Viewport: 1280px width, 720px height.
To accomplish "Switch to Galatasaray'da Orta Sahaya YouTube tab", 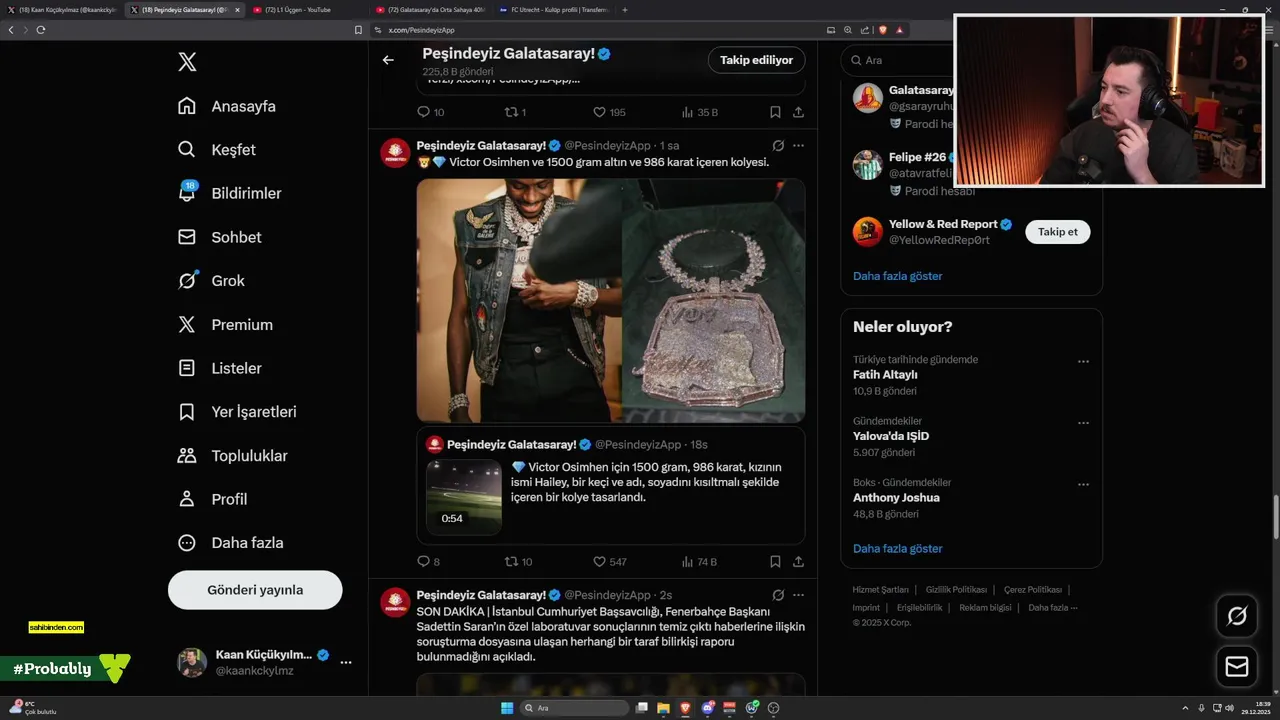I will pyautogui.click(x=432, y=10).
